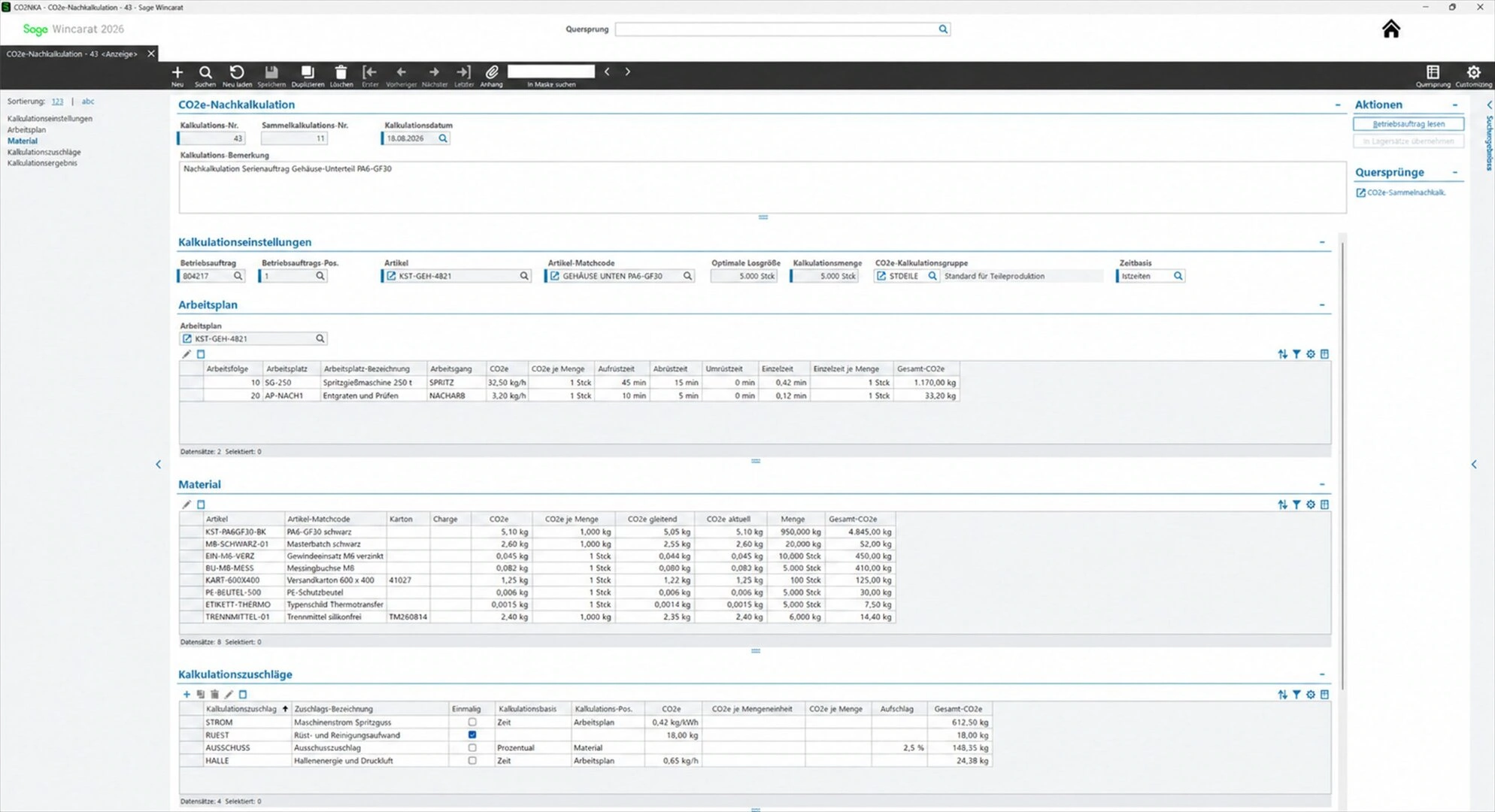Copy the selected Kalkulationszuschlag row
The image size is (1495, 812).
(201, 695)
